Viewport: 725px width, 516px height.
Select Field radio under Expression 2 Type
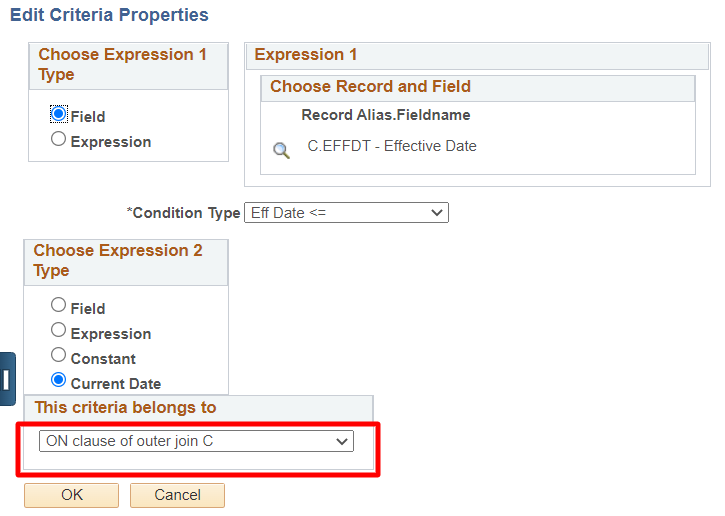[x=58, y=305]
